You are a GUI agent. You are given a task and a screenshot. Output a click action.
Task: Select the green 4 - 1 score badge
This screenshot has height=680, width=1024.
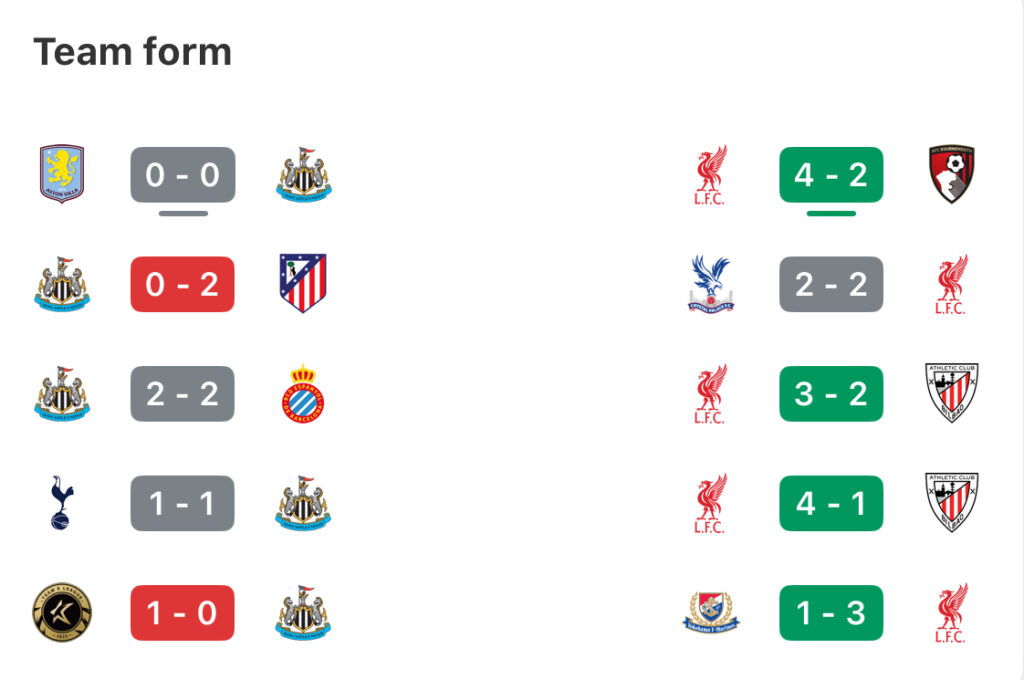pos(831,503)
